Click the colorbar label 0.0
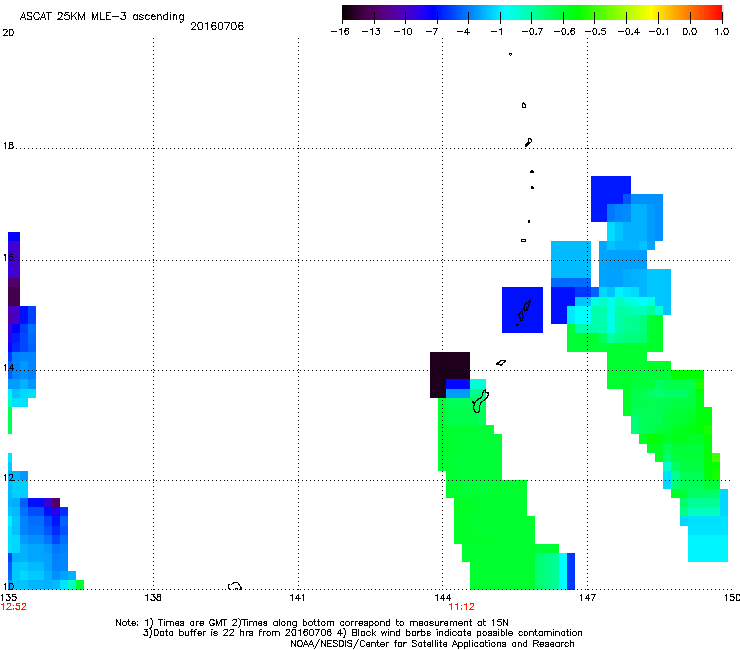 coord(690,32)
